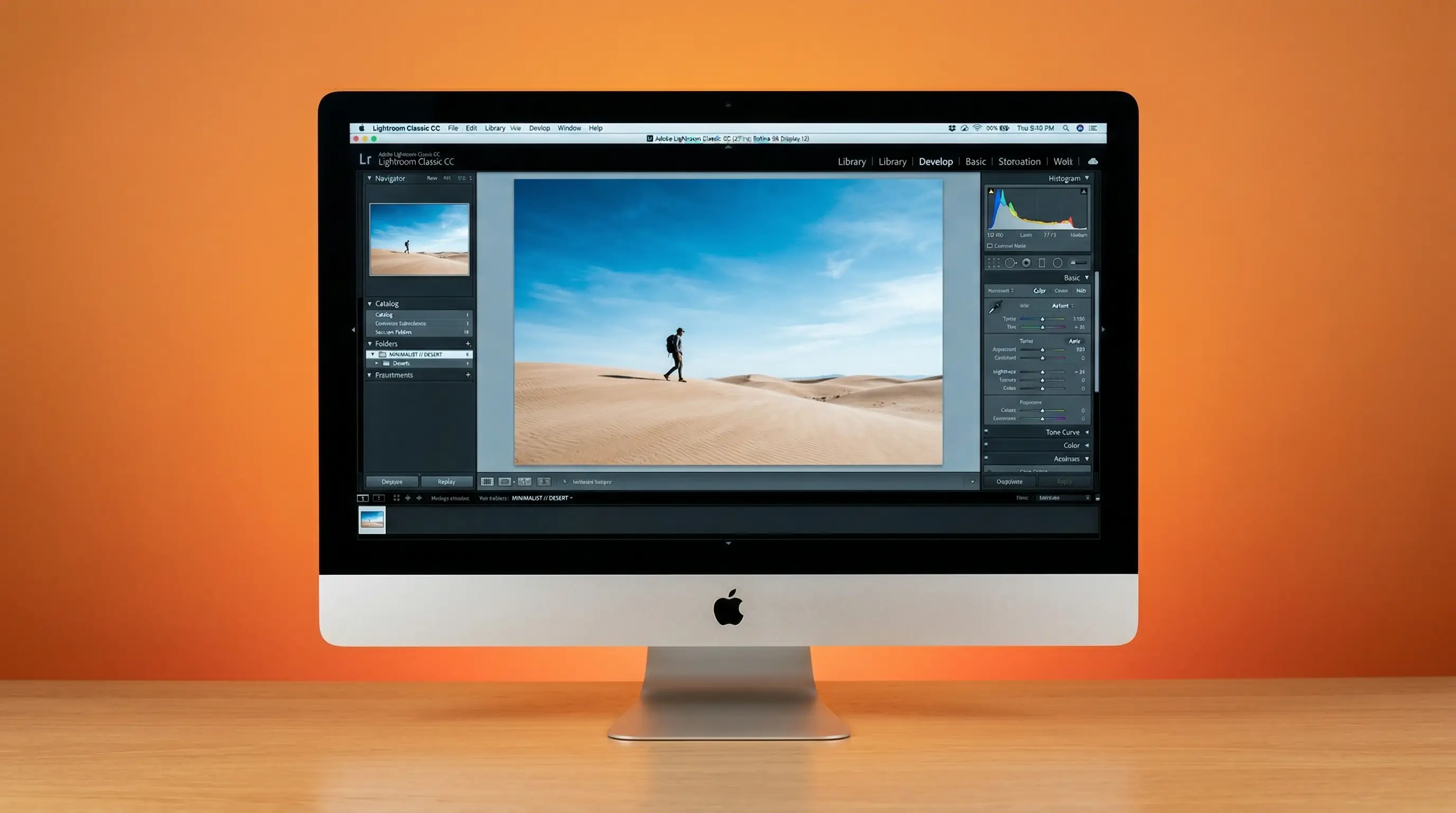Select the radial filter circle tool
The height and width of the screenshot is (813, 1456).
point(1058,263)
